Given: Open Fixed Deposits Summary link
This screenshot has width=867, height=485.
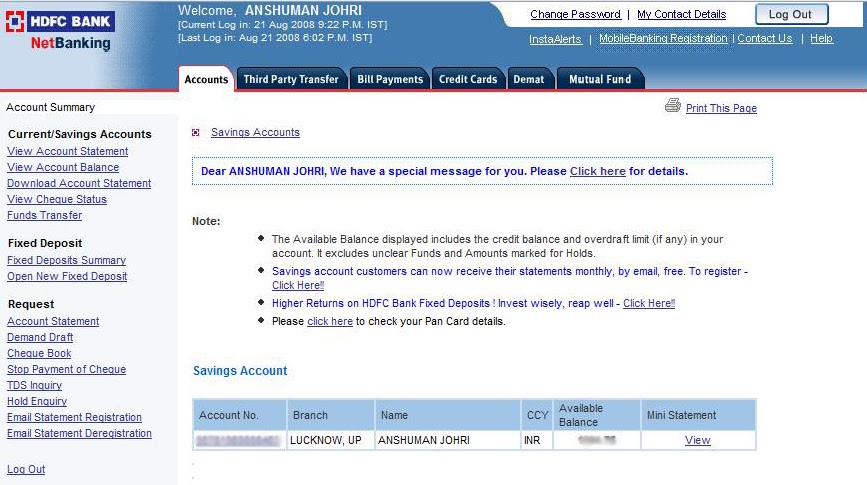Looking at the screenshot, I should click(66, 260).
